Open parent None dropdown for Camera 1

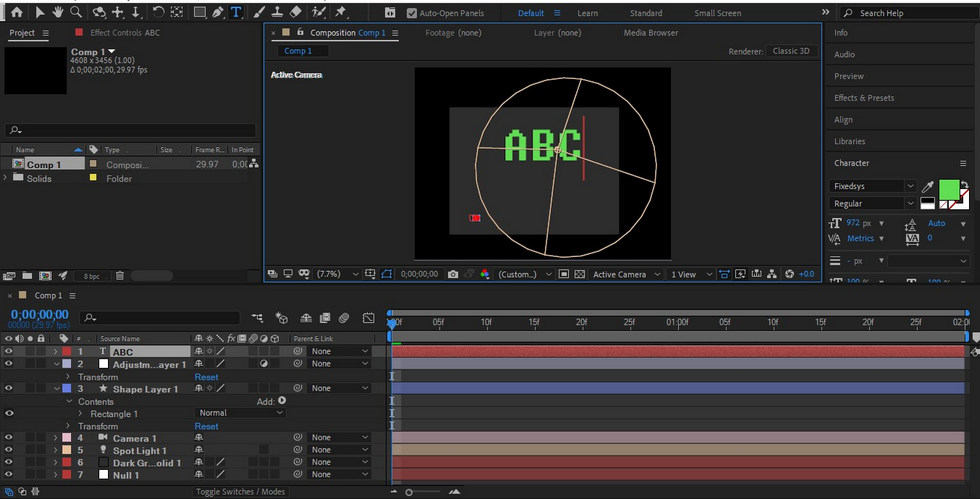coord(339,437)
